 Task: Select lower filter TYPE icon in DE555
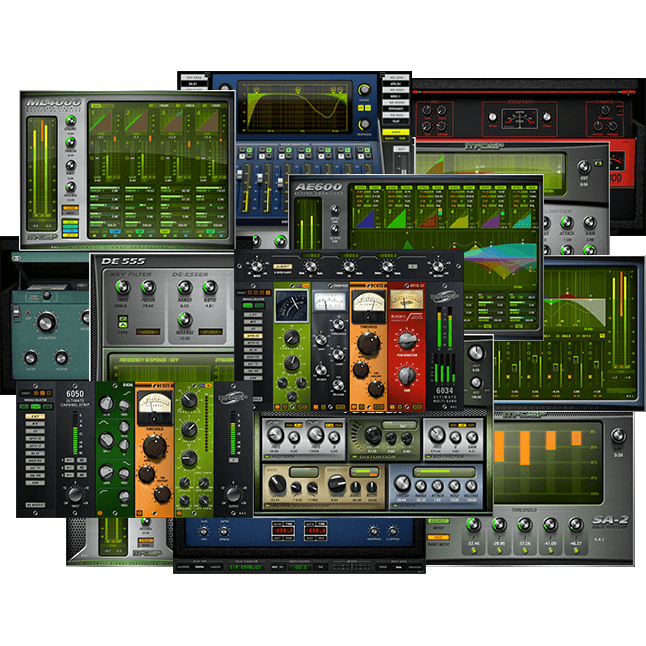[x=123, y=325]
